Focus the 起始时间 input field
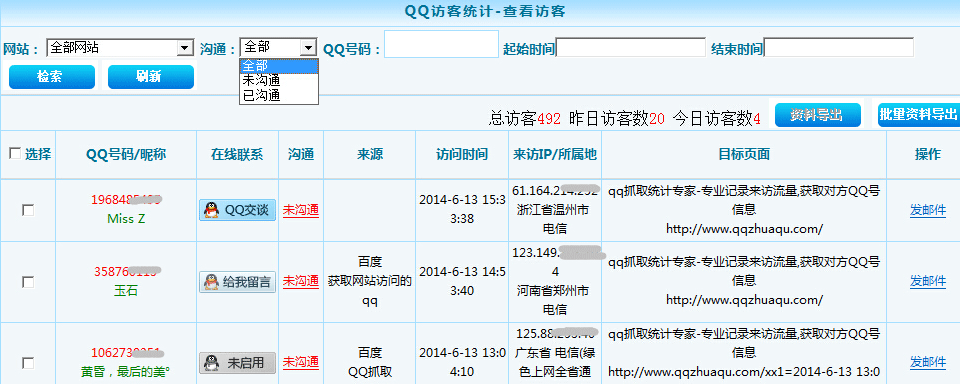 [x=631, y=47]
